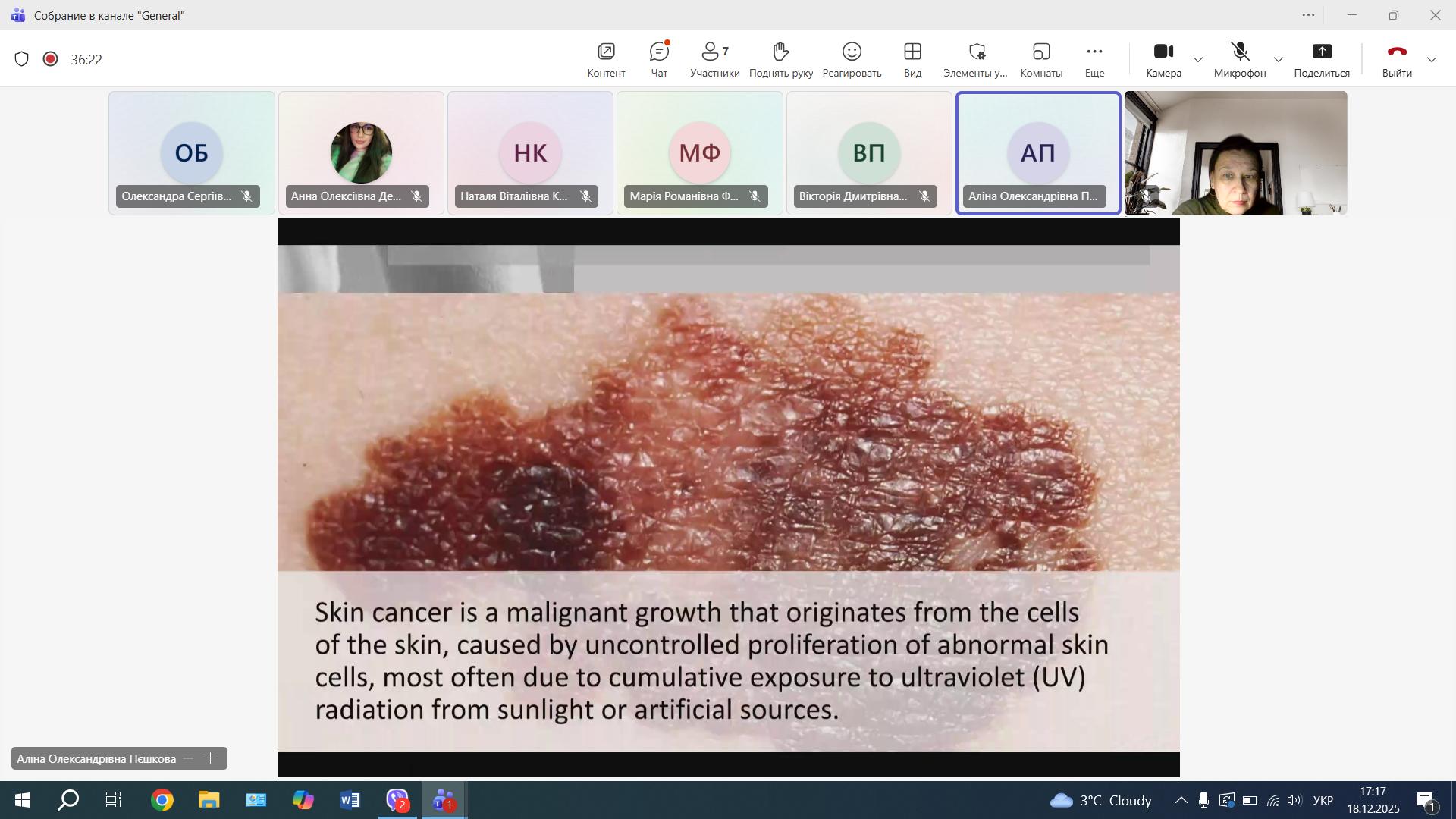Open the meeting elements (Элементы у...) menu
The width and height of the screenshot is (1456, 819).
click(975, 59)
